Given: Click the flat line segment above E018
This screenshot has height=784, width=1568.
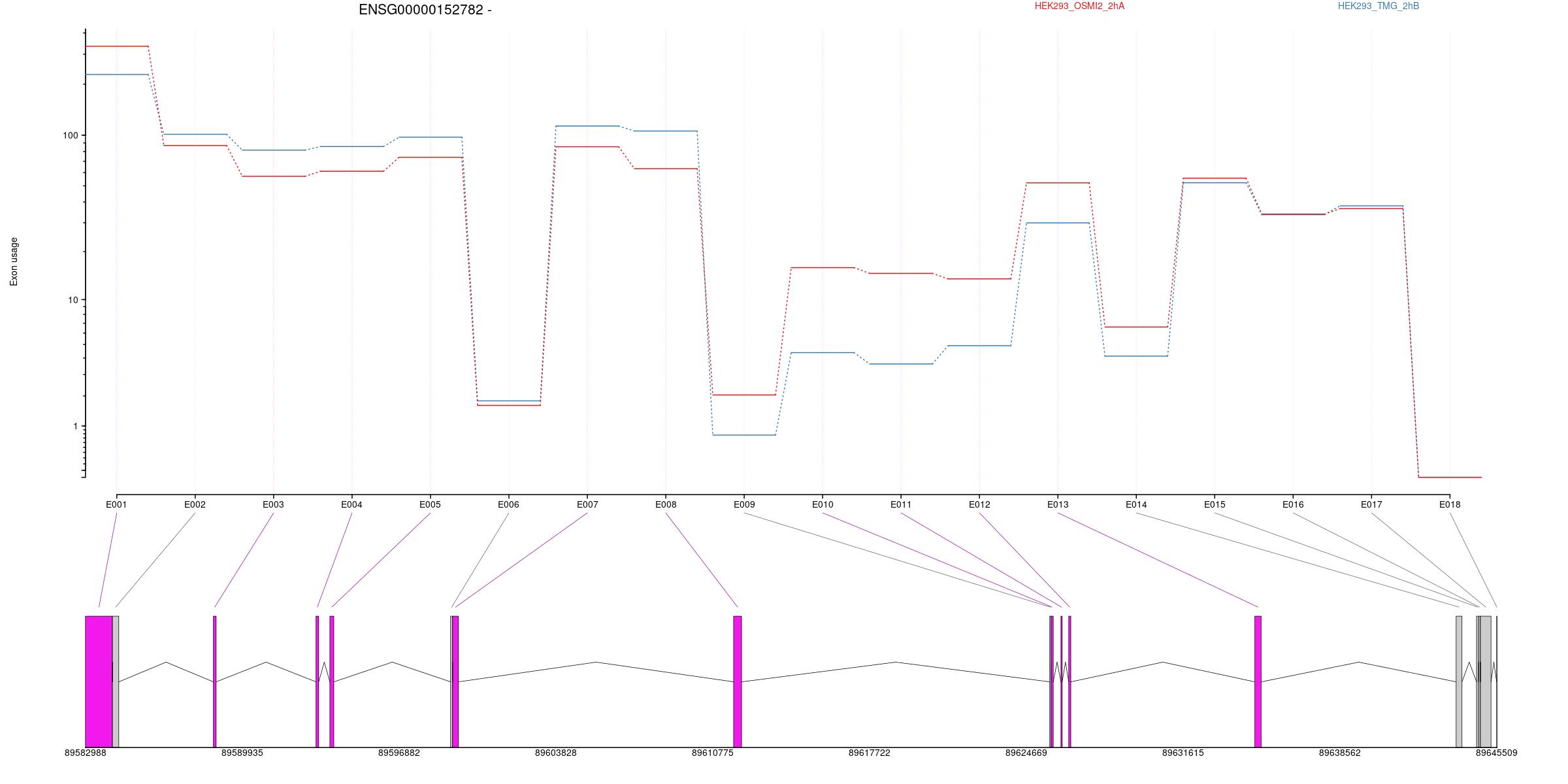Looking at the screenshot, I should [x=1450, y=478].
